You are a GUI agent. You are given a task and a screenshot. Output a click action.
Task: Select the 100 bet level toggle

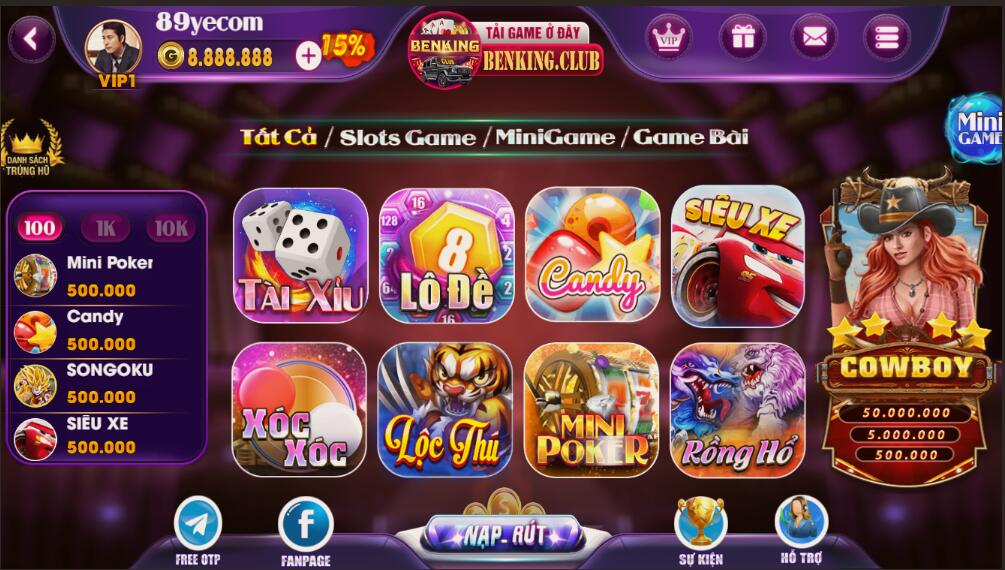pos(40,228)
